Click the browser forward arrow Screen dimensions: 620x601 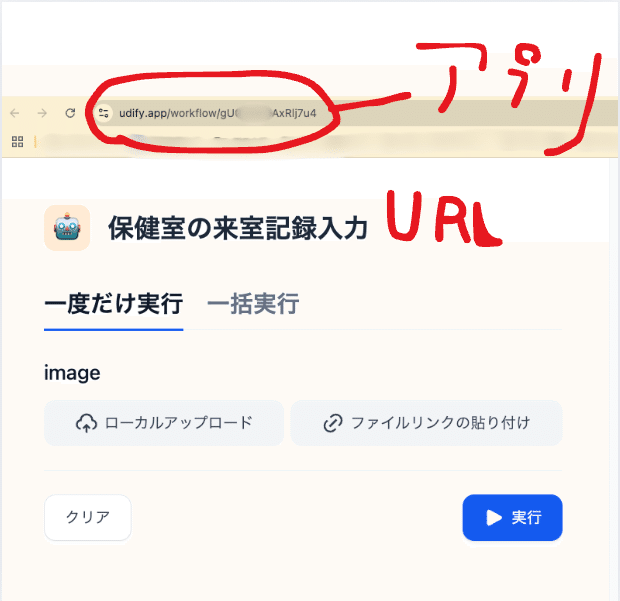pos(42,113)
